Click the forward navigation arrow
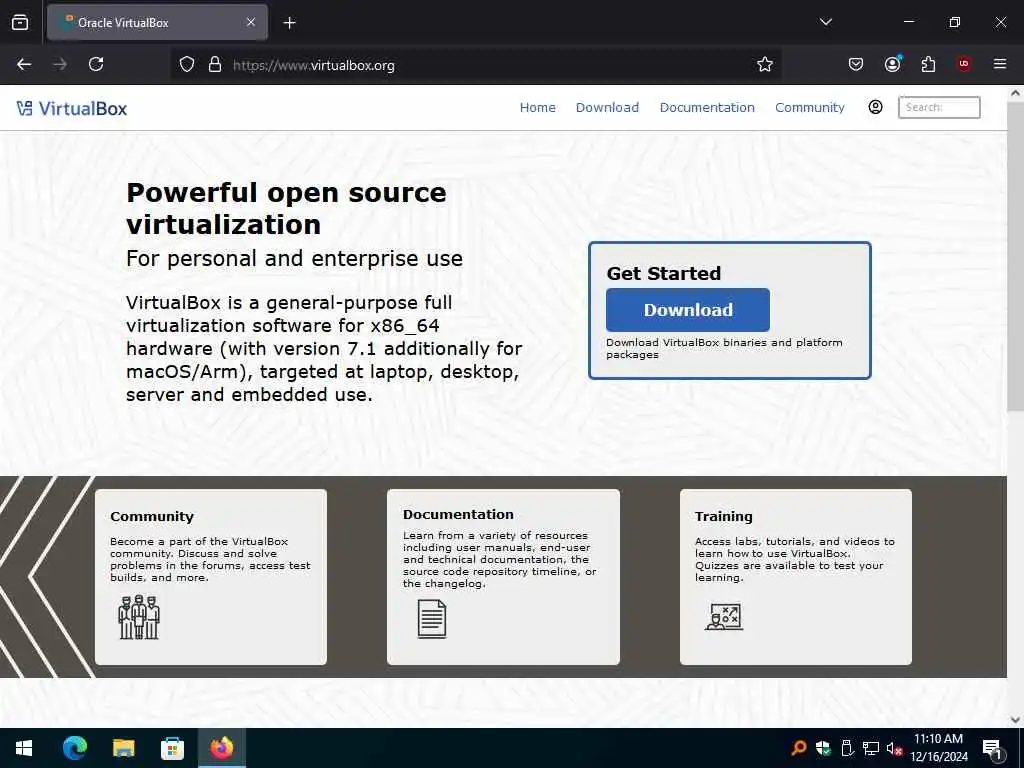This screenshot has height=768, width=1024. pyautogui.click(x=60, y=64)
